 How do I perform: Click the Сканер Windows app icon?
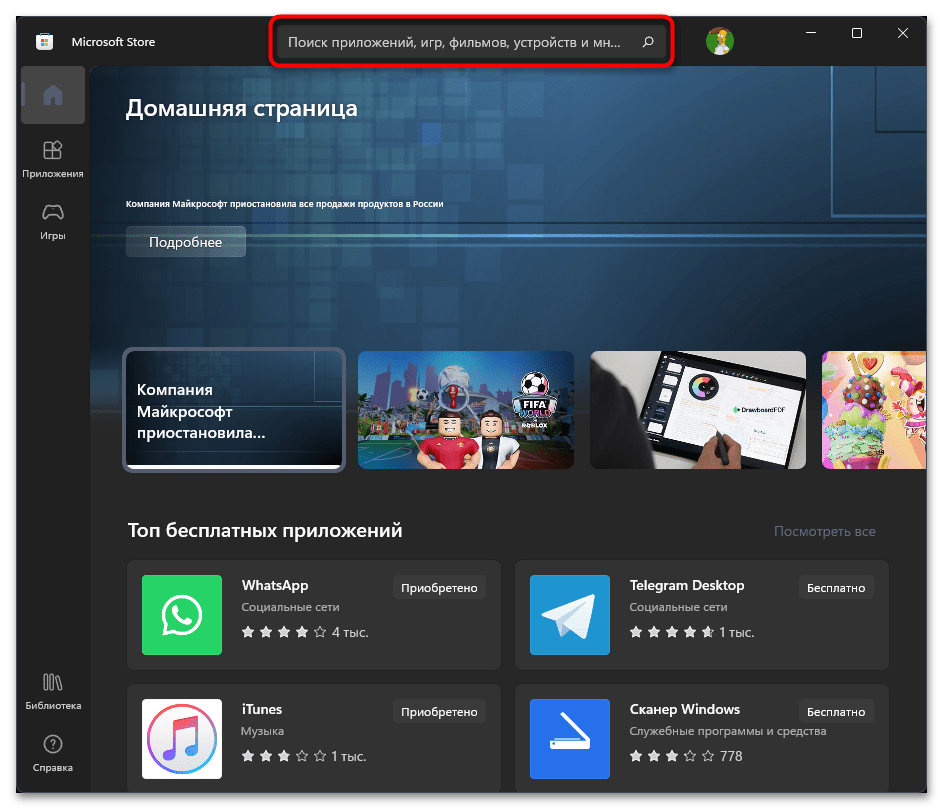(x=569, y=739)
